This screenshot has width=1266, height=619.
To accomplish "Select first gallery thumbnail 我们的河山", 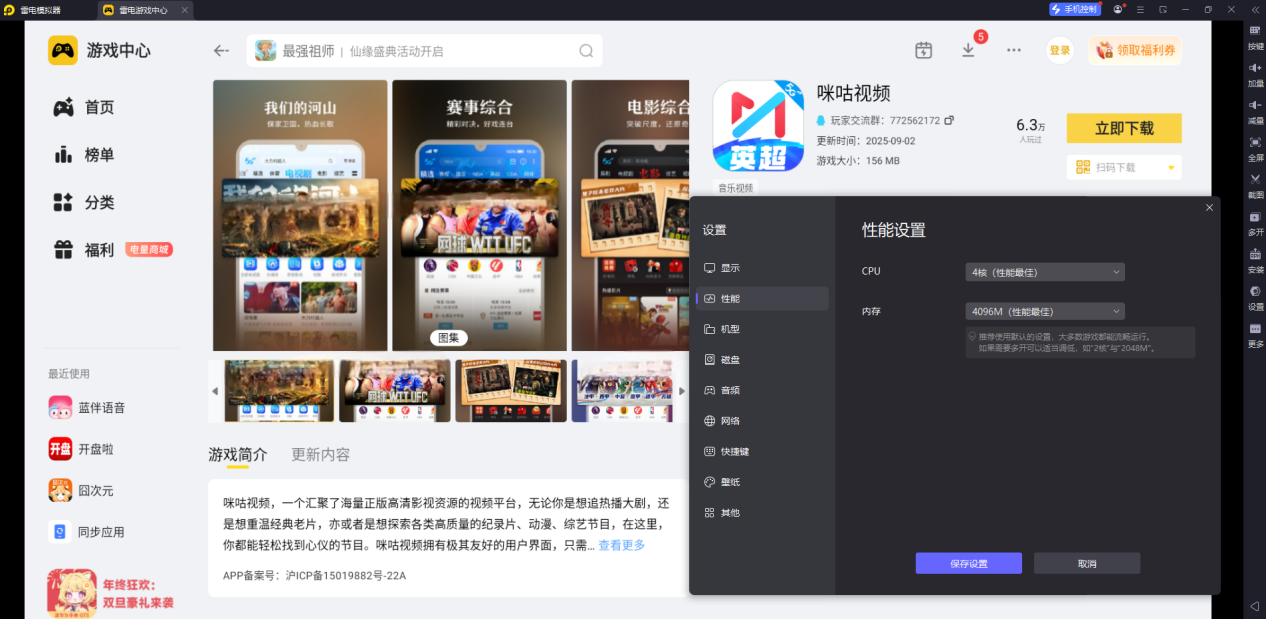I will pyautogui.click(x=279, y=391).
